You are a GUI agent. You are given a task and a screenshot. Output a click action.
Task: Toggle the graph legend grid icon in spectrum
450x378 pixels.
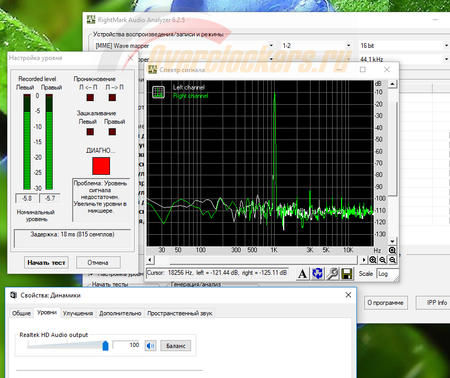[x=158, y=92]
